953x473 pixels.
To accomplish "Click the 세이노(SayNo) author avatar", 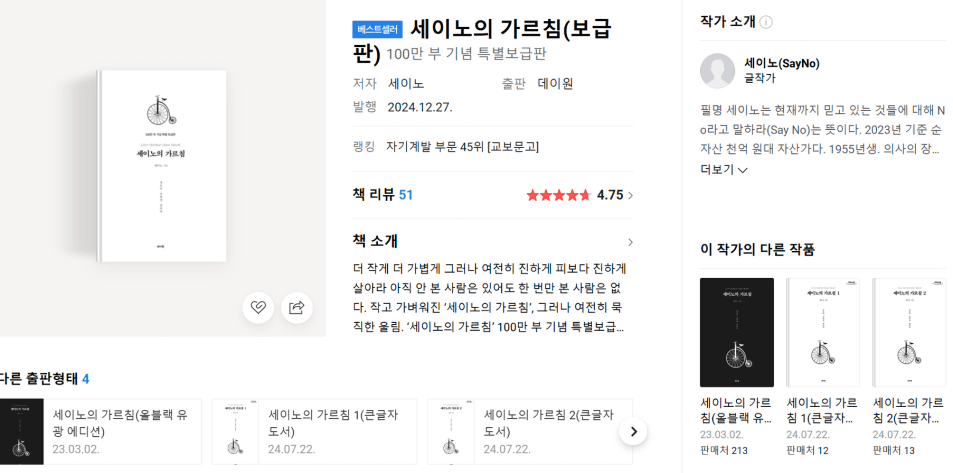I will pos(718,71).
